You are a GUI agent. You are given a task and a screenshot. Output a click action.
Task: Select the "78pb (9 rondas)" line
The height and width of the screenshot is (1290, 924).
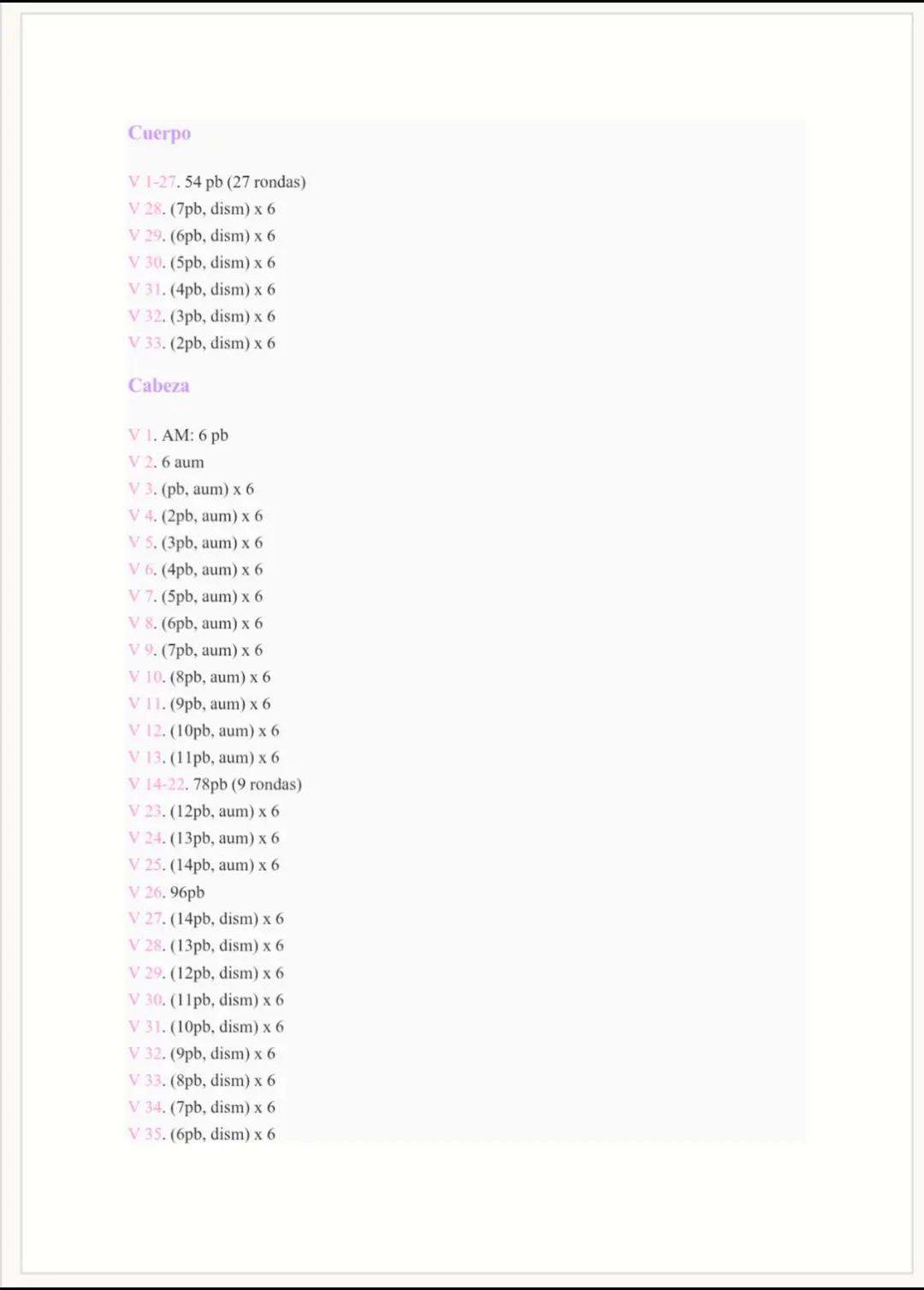(x=247, y=784)
